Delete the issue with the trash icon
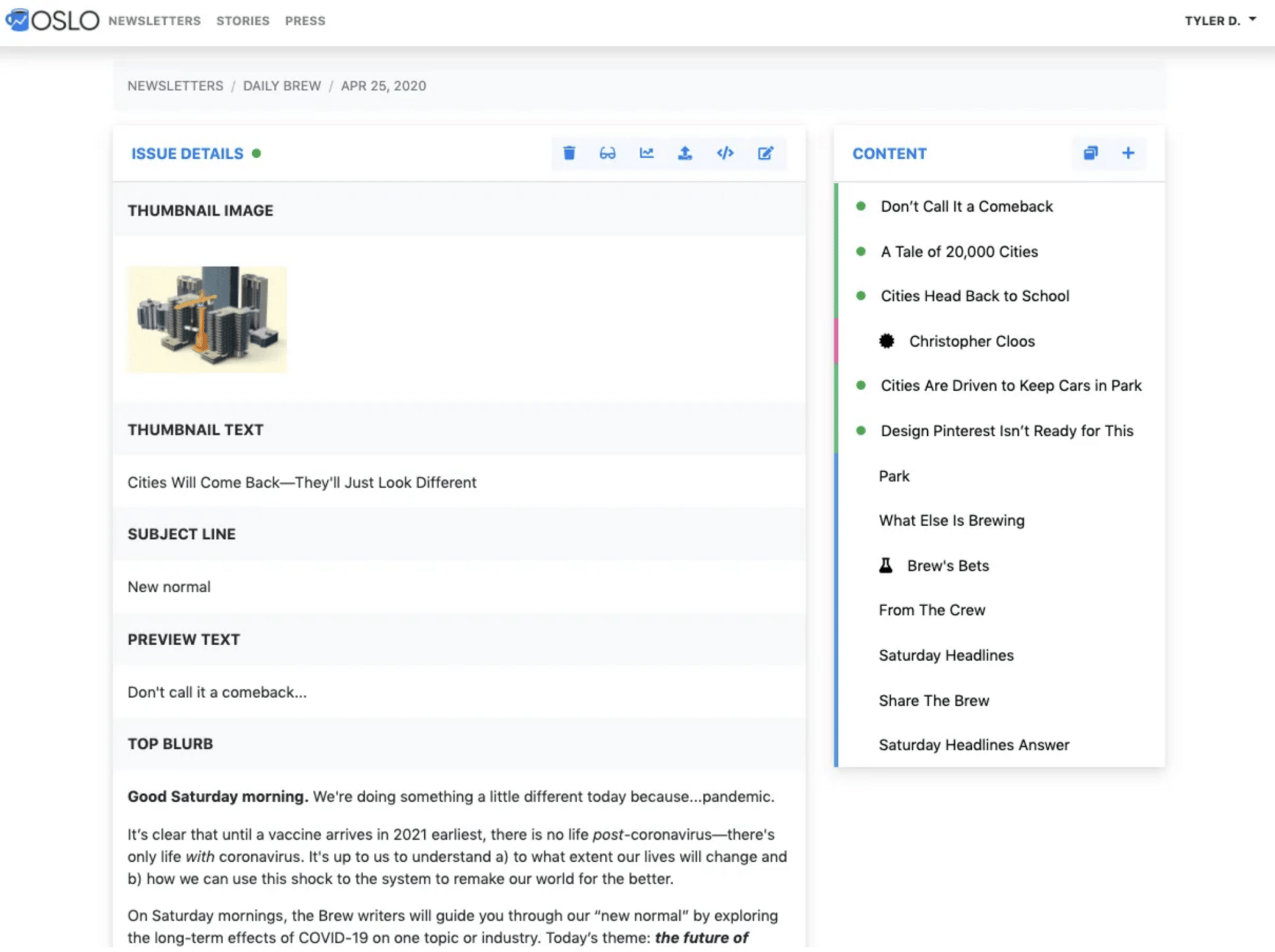The height and width of the screenshot is (952, 1275). (x=569, y=153)
